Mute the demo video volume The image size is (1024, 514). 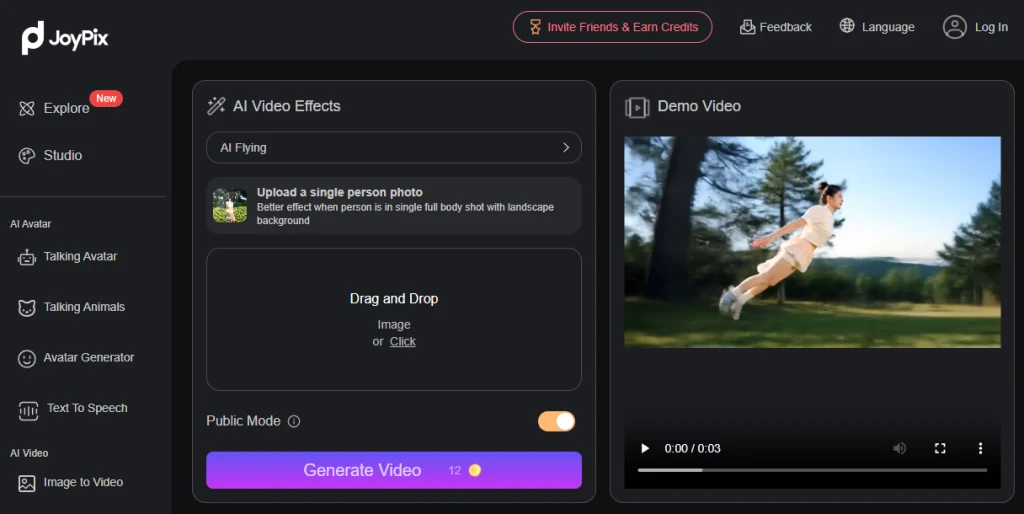coord(899,448)
